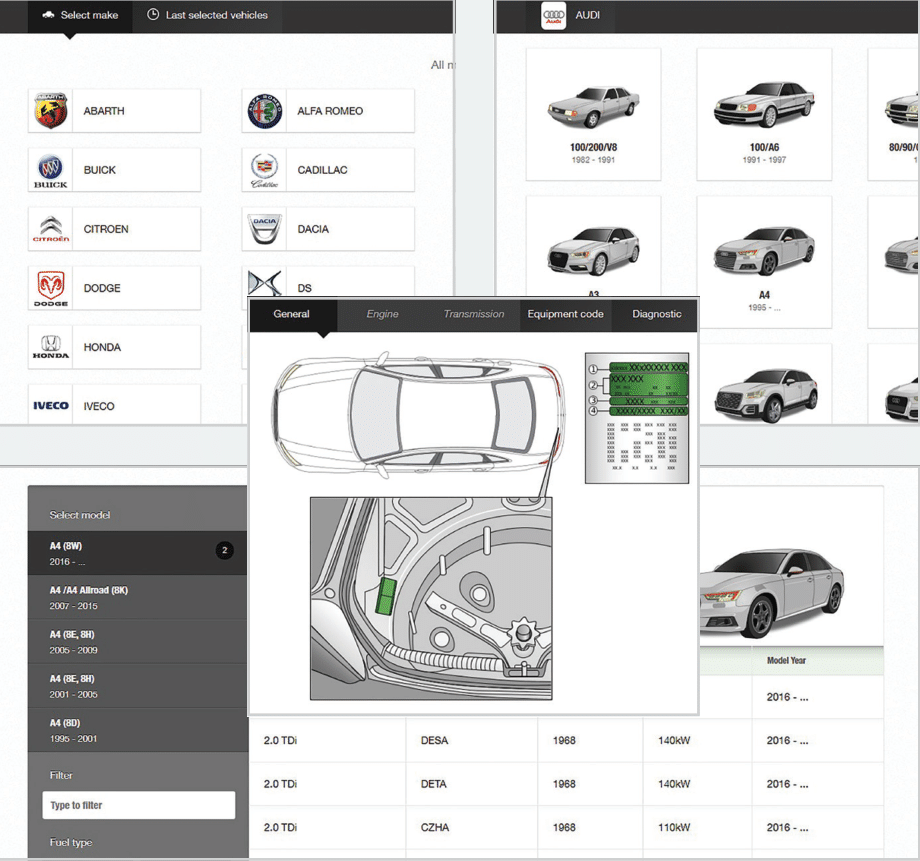Click the Honda H logo

click(51, 347)
